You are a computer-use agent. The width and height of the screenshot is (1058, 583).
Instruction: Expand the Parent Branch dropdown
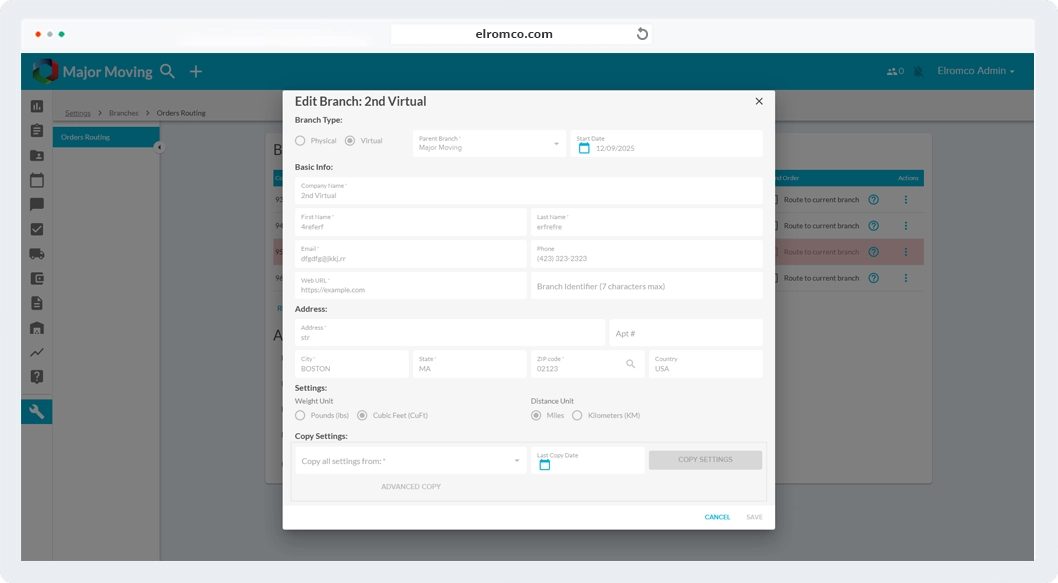pos(489,144)
